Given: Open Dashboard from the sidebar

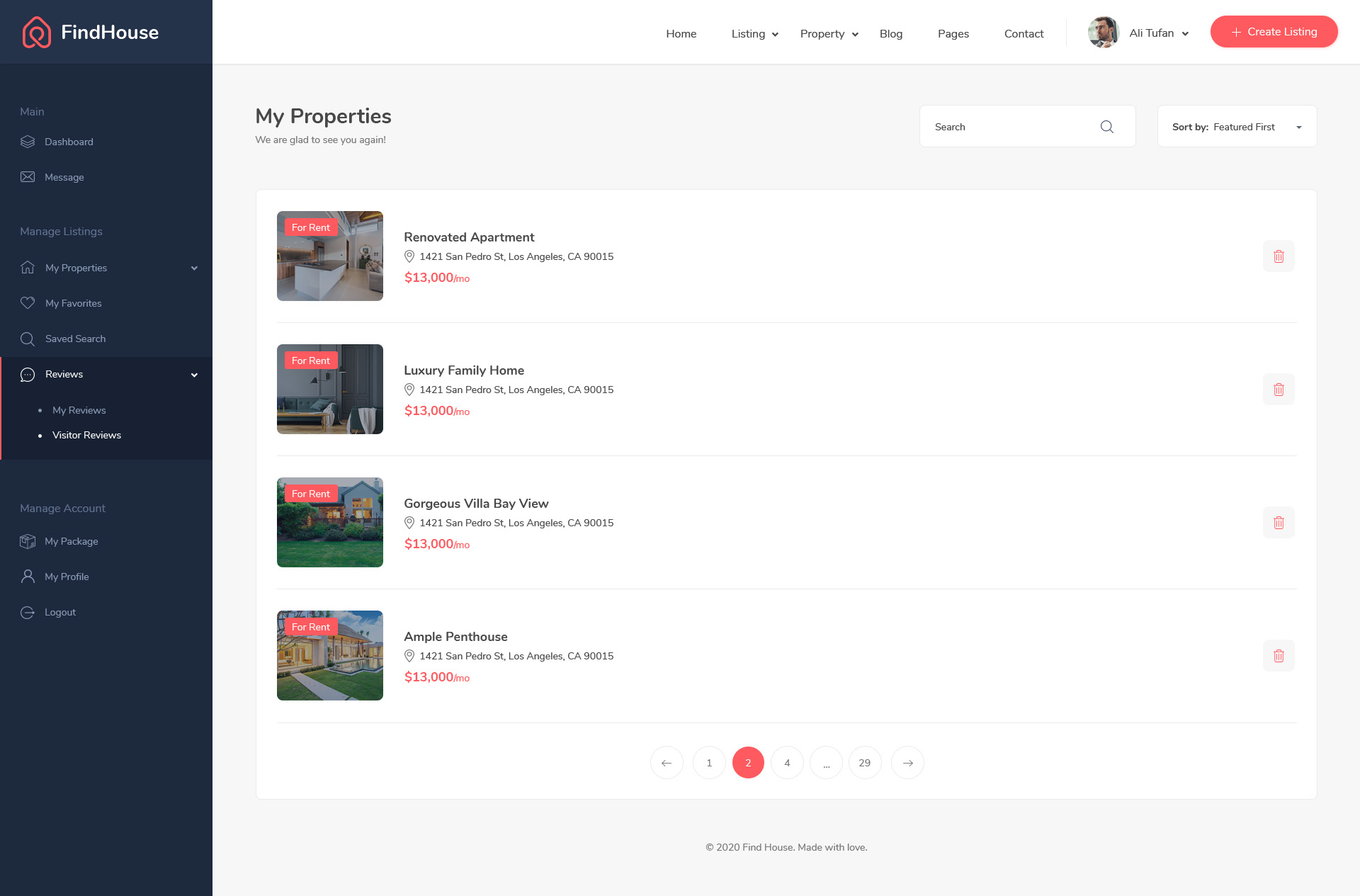Looking at the screenshot, I should (x=69, y=142).
